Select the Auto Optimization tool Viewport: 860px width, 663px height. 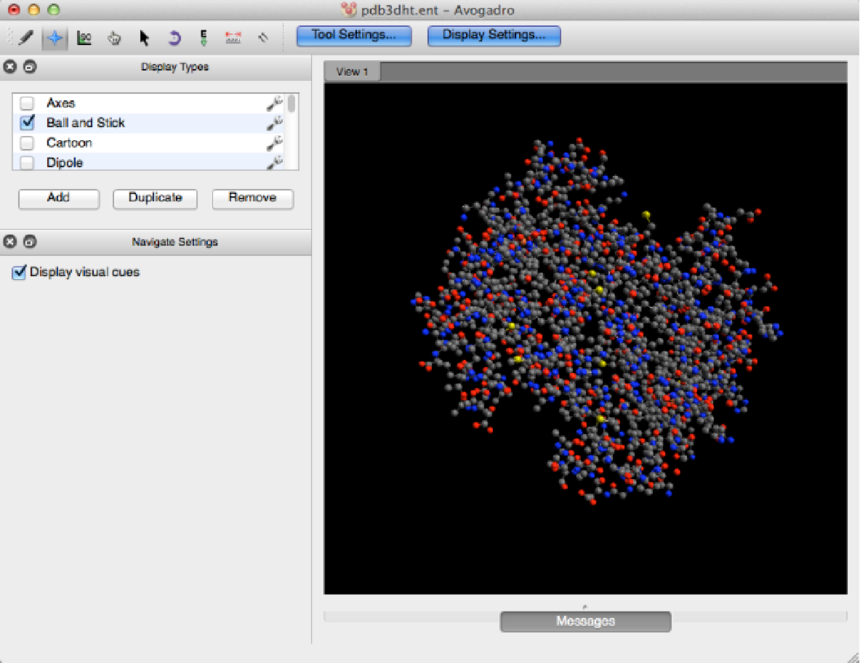point(203,38)
